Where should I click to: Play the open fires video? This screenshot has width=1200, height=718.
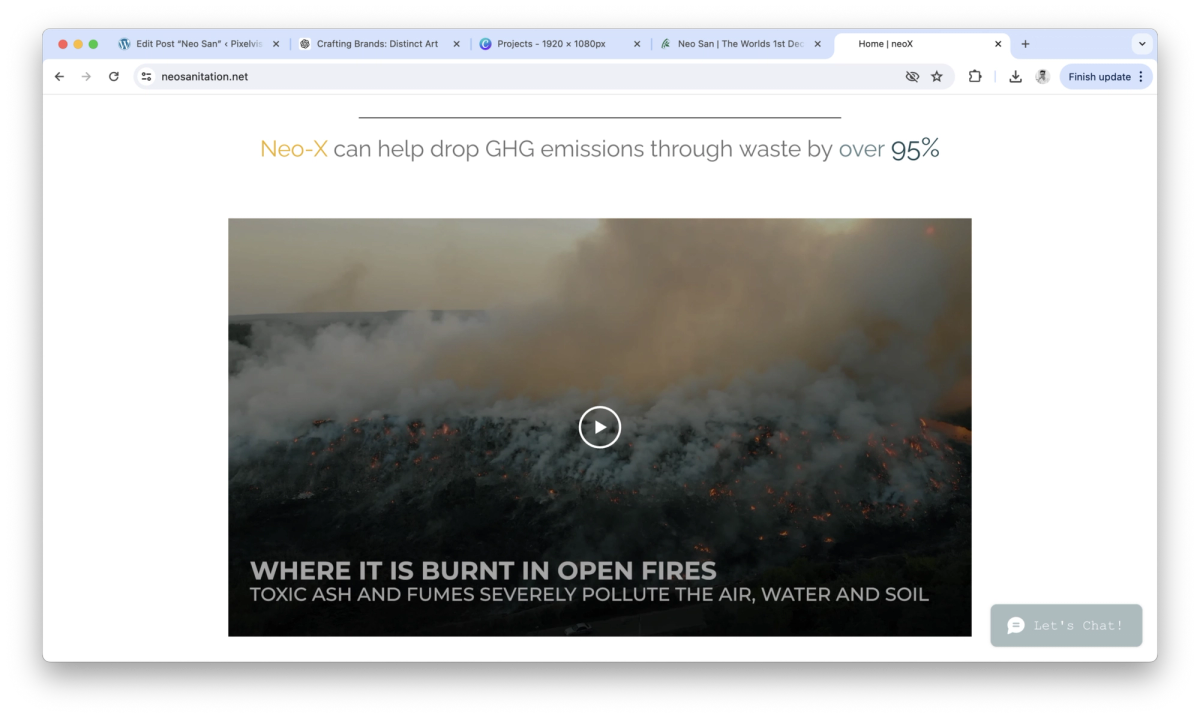[x=600, y=427]
